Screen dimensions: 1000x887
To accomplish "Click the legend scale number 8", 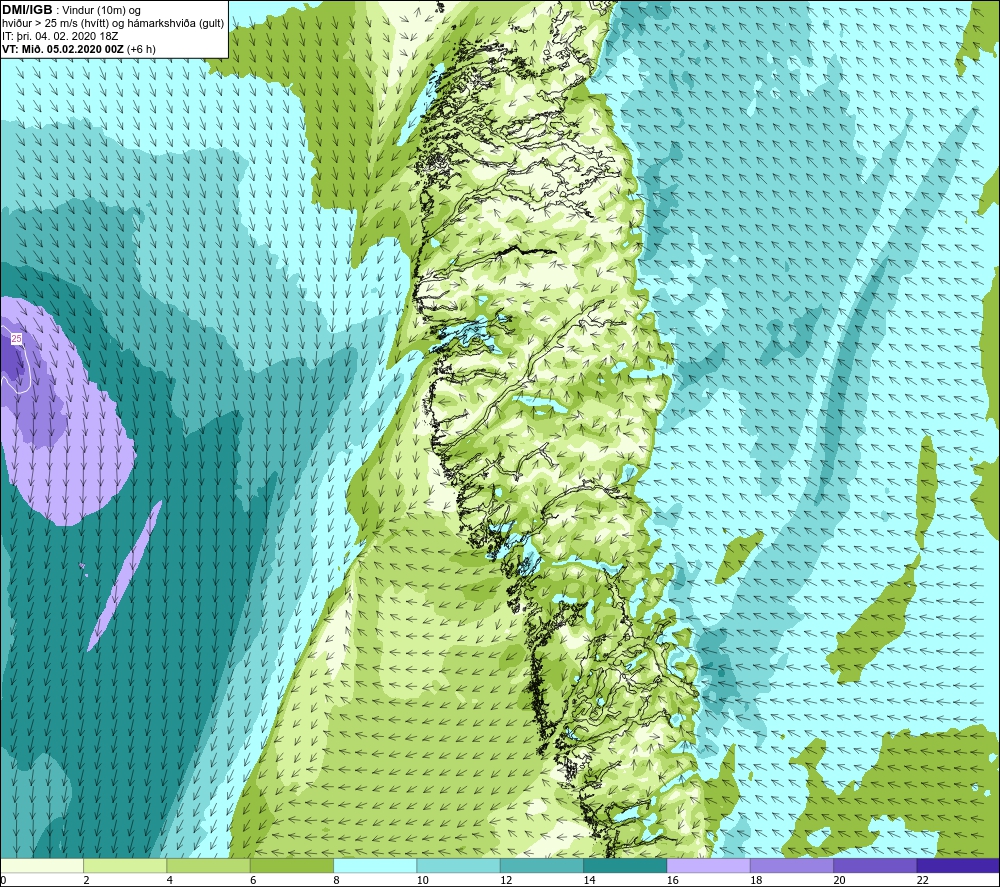I will pyautogui.click(x=336, y=880).
